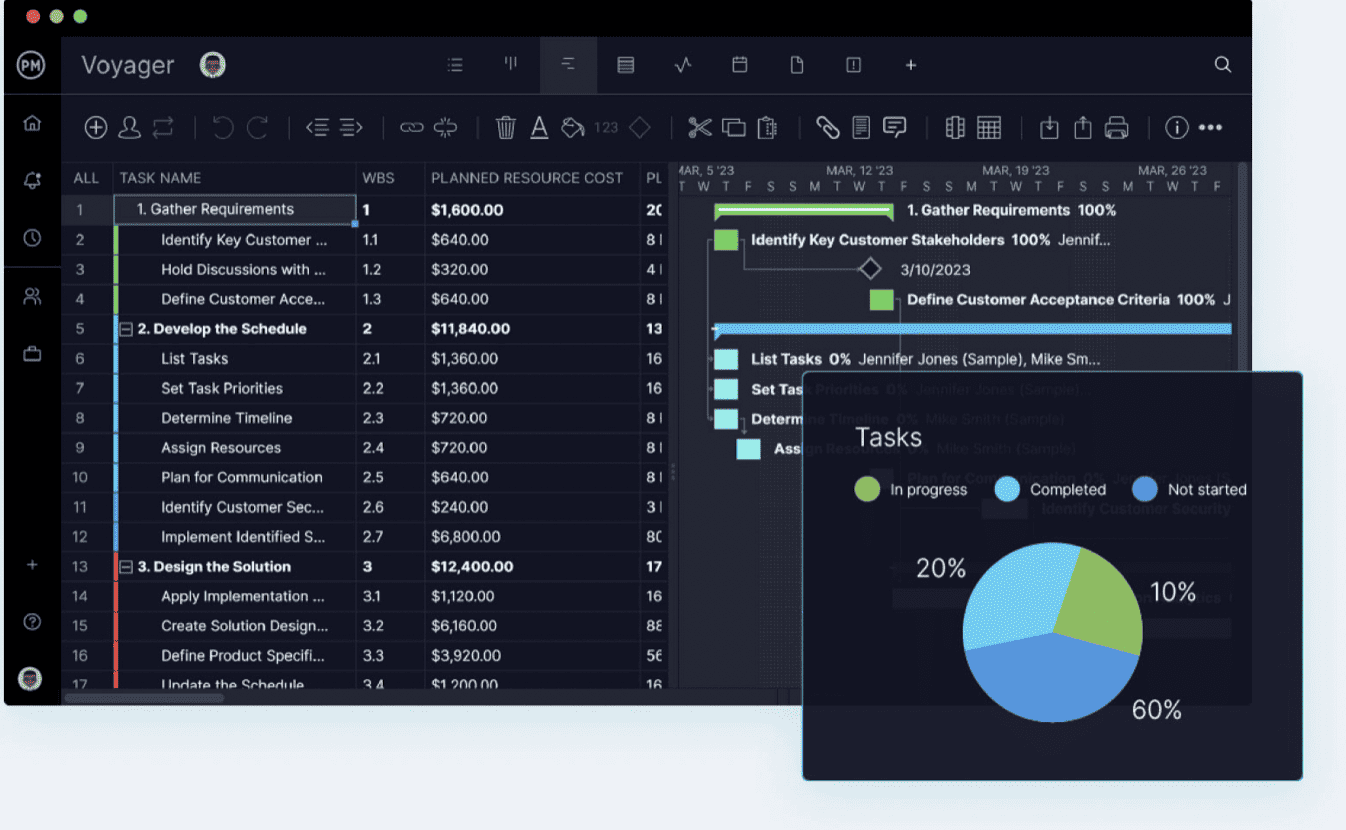Screen dimensions: 1346x830
Task: Click the 3/10/2023 milestone diamond in Gantt
Action: point(870,269)
